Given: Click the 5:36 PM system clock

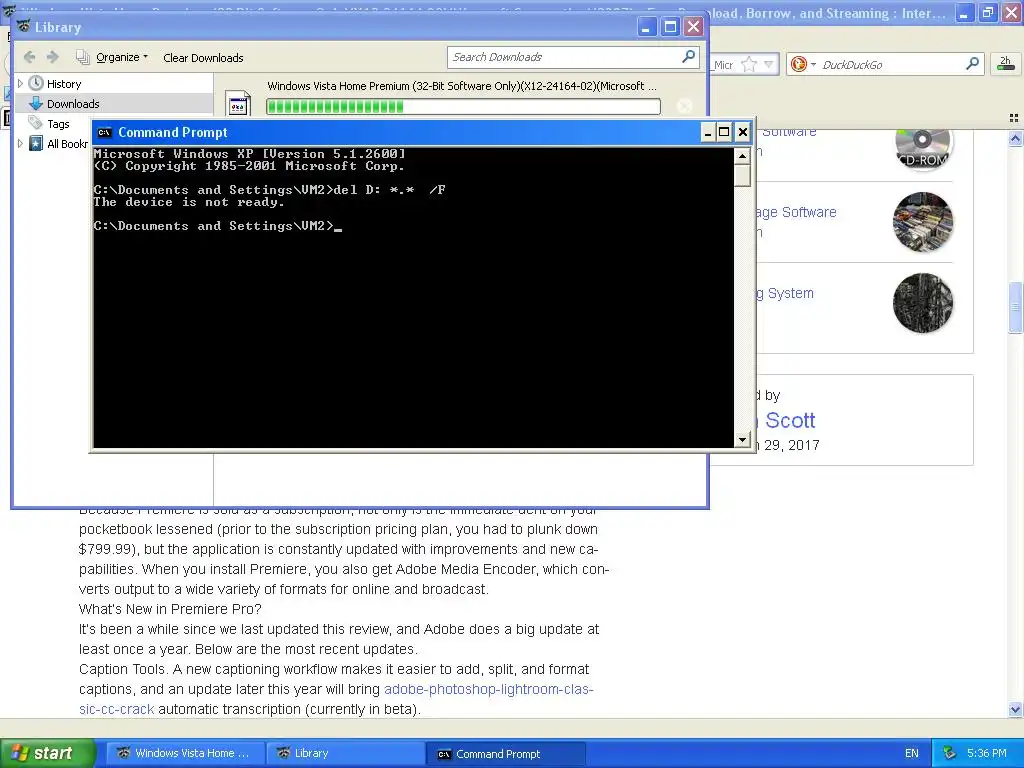Looking at the screenshot, I should (x=987, y=754).
